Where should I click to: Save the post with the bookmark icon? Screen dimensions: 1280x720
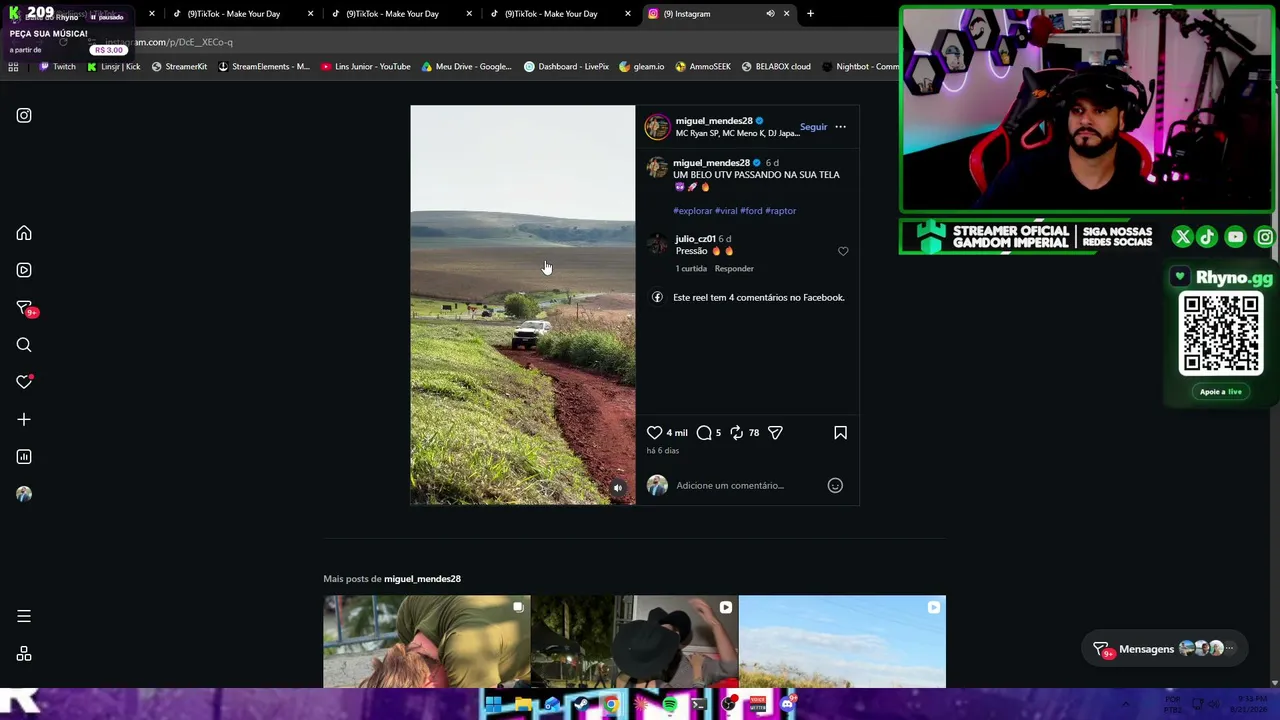[x=840, y=432]
